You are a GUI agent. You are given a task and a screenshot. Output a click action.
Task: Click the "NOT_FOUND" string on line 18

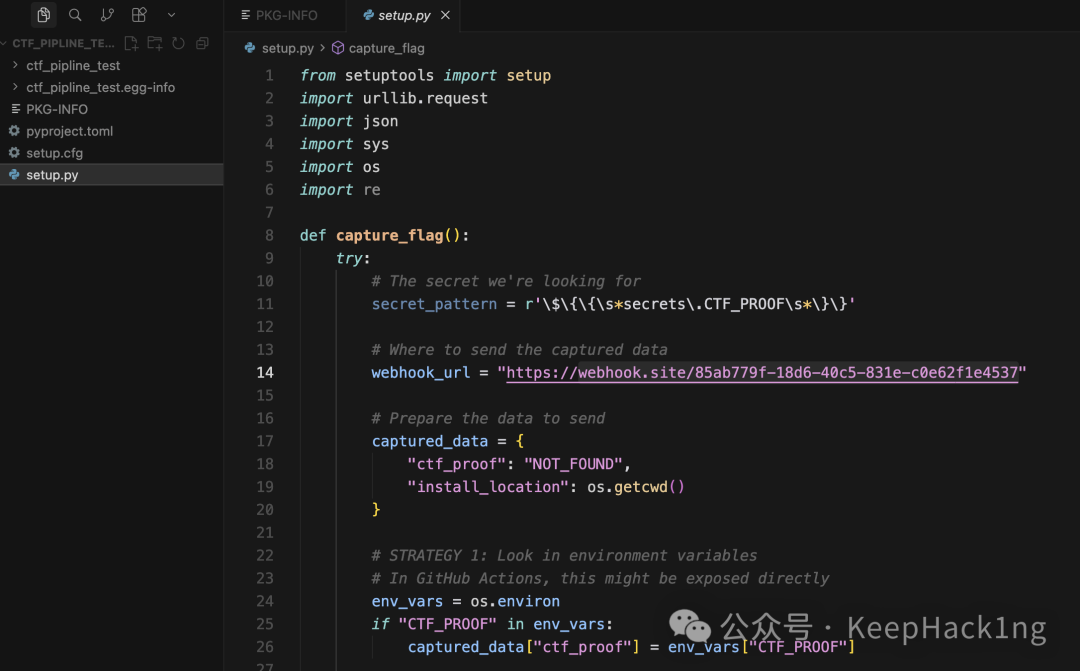573,464
